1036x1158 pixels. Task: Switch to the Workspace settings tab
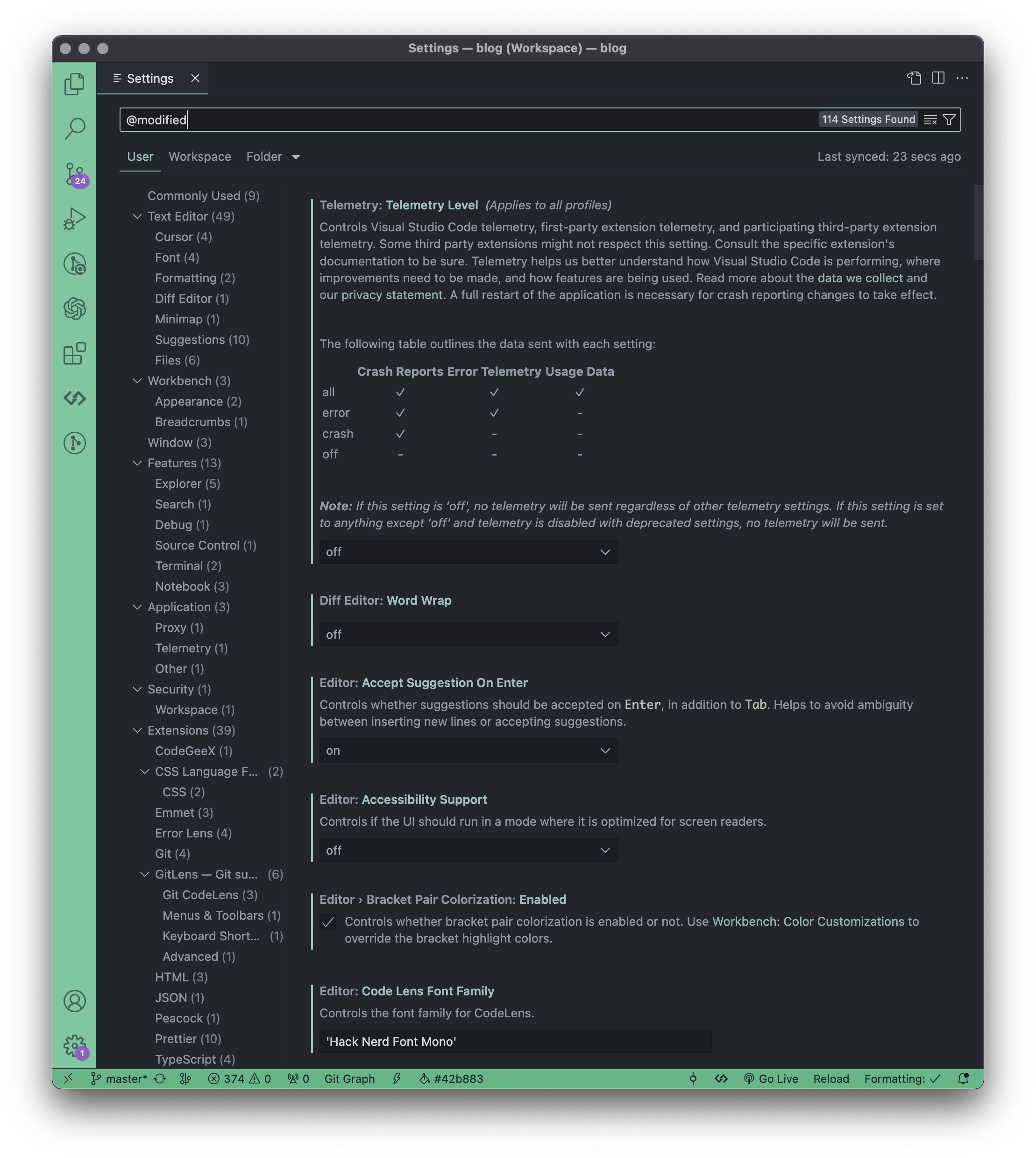[200, 157]
